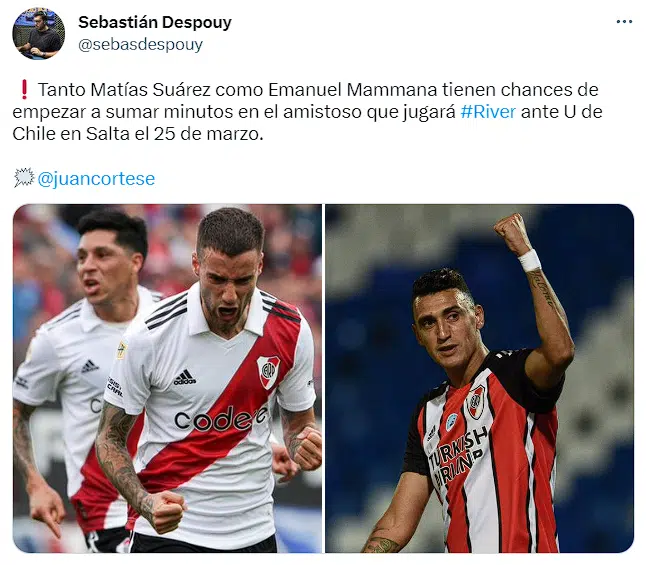Click the adidas logo on front jersey
This screenshot has width=646, height=565.
(185, 377)
